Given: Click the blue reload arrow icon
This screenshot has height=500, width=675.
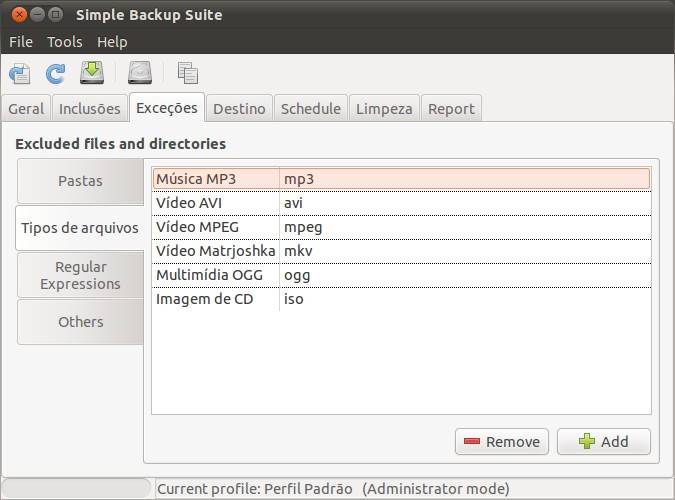Looking at the screenshot, I should point(56,74).
